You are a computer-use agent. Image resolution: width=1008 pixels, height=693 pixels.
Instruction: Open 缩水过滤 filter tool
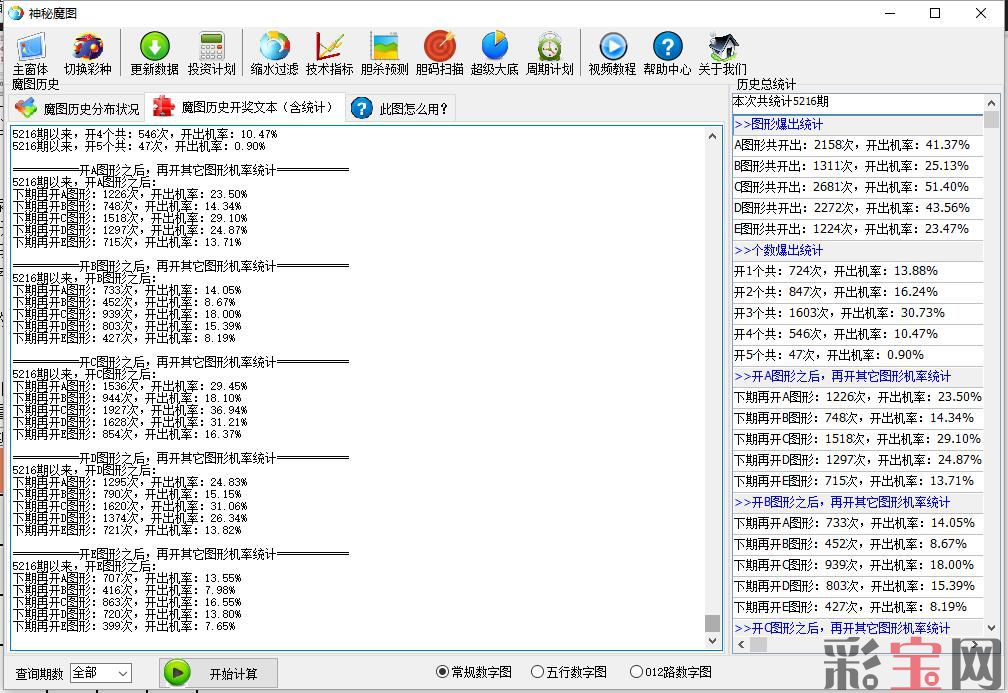pos(274,53)
